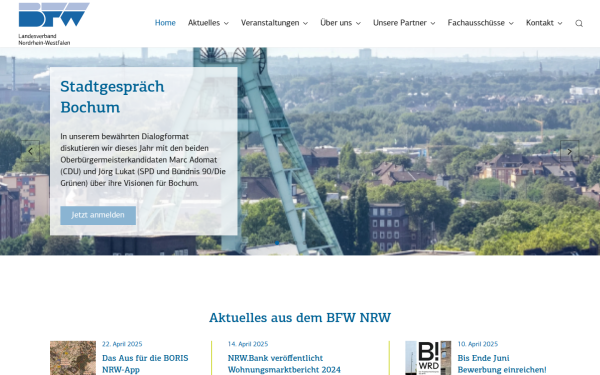Viewport: 600px width, 375px height.
Task: Click the B!WRD article thumbnail
Action: (x=428, y=358)
